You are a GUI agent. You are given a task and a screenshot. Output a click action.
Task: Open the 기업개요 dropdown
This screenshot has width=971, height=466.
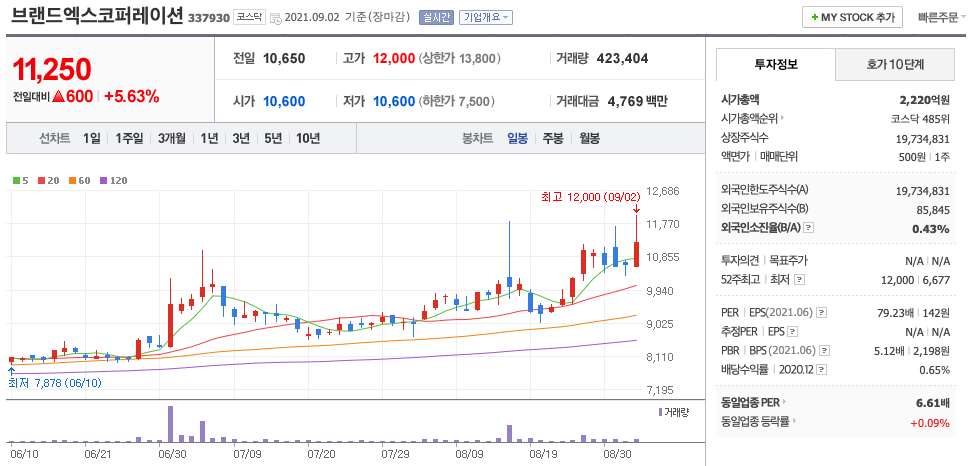pos(486,17)
